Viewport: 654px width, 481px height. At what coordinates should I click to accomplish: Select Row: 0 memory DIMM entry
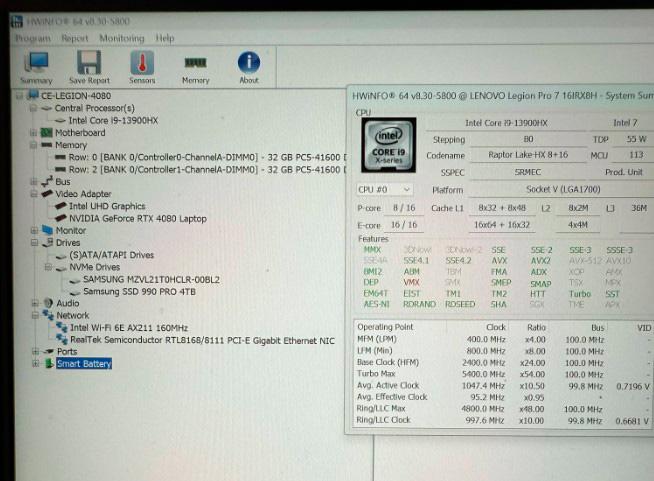[207, 158]
